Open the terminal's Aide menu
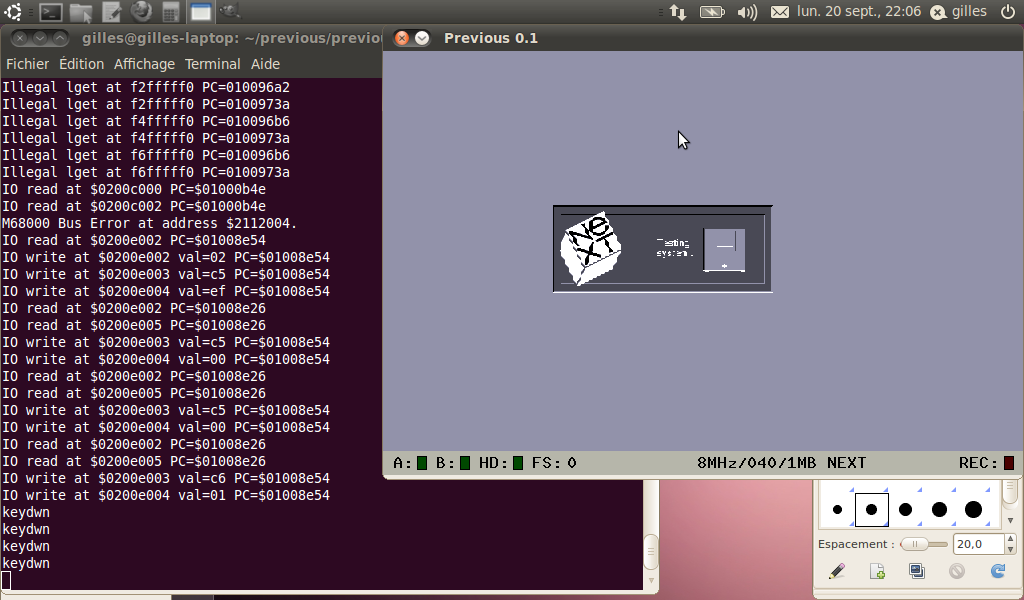This screenshot has height=600, width=1024. tap(265, 64)
